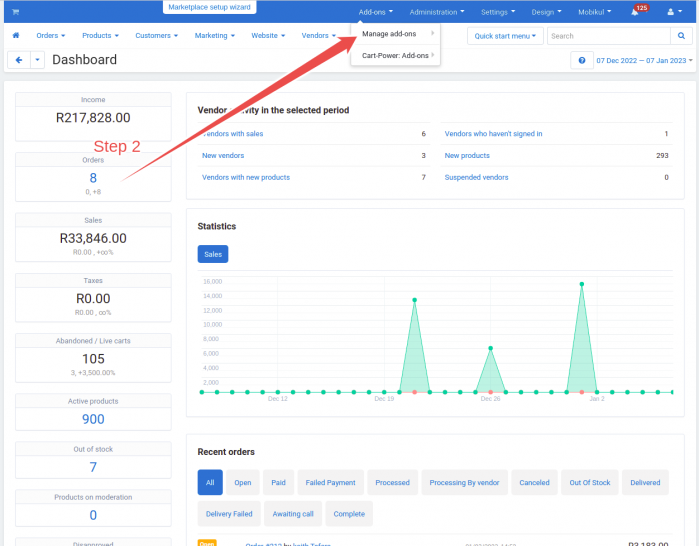Viewport: 700px width, 546px height.
Task: Expand the Website menu
Action: 268,35
